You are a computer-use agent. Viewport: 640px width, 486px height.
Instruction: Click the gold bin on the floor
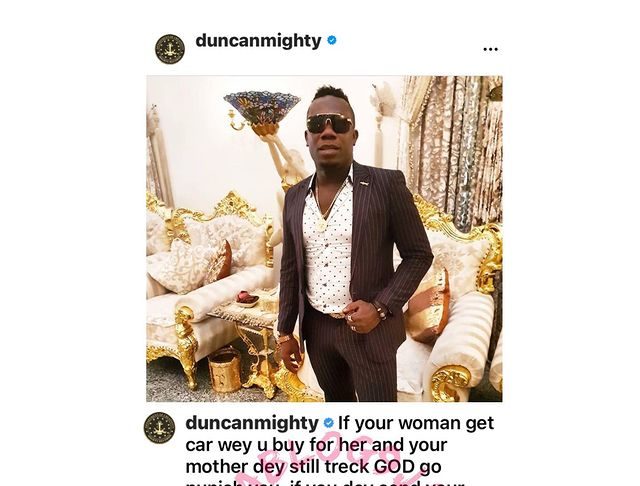225,371
